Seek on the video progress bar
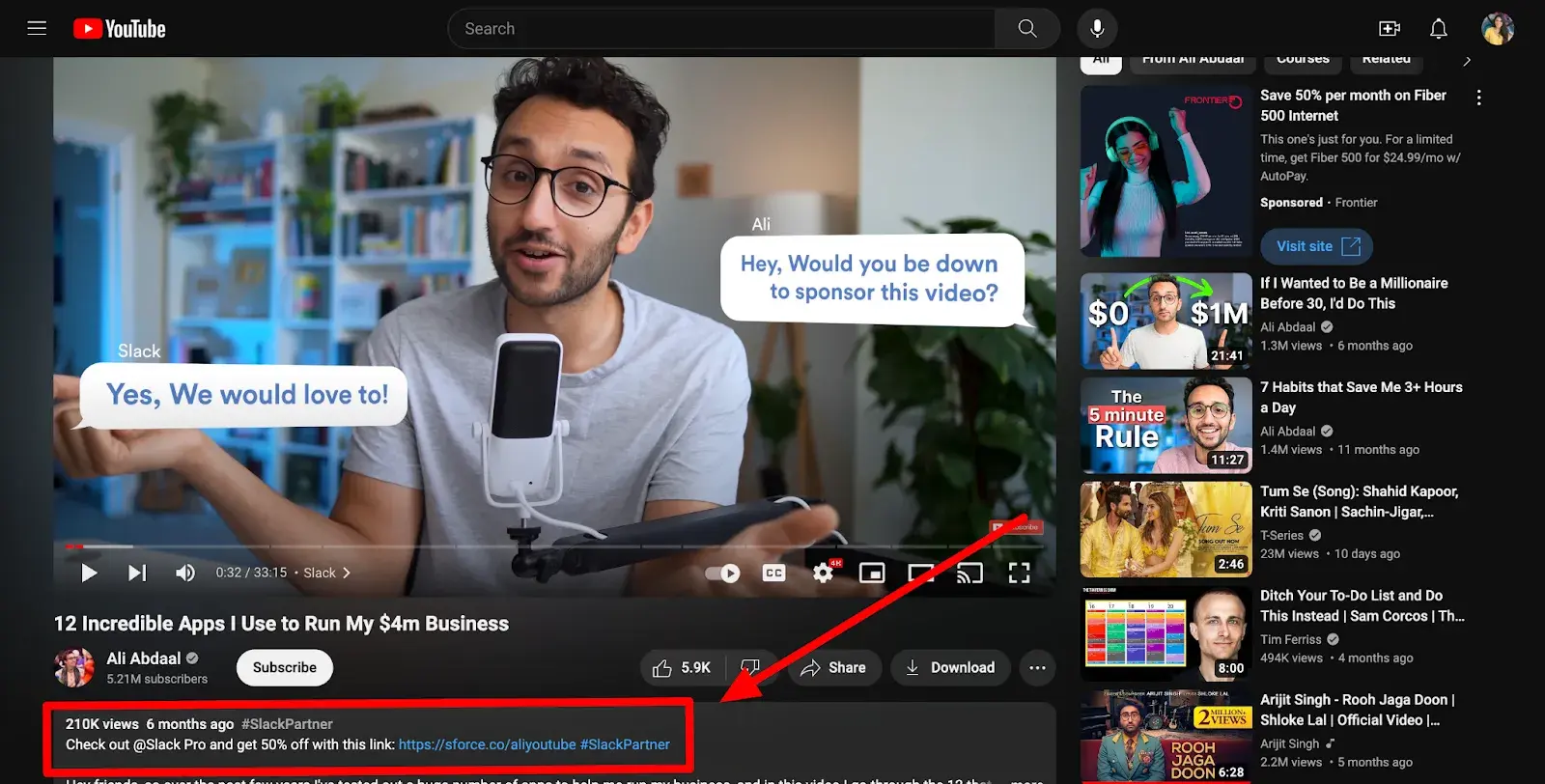 tap(554, 546)
